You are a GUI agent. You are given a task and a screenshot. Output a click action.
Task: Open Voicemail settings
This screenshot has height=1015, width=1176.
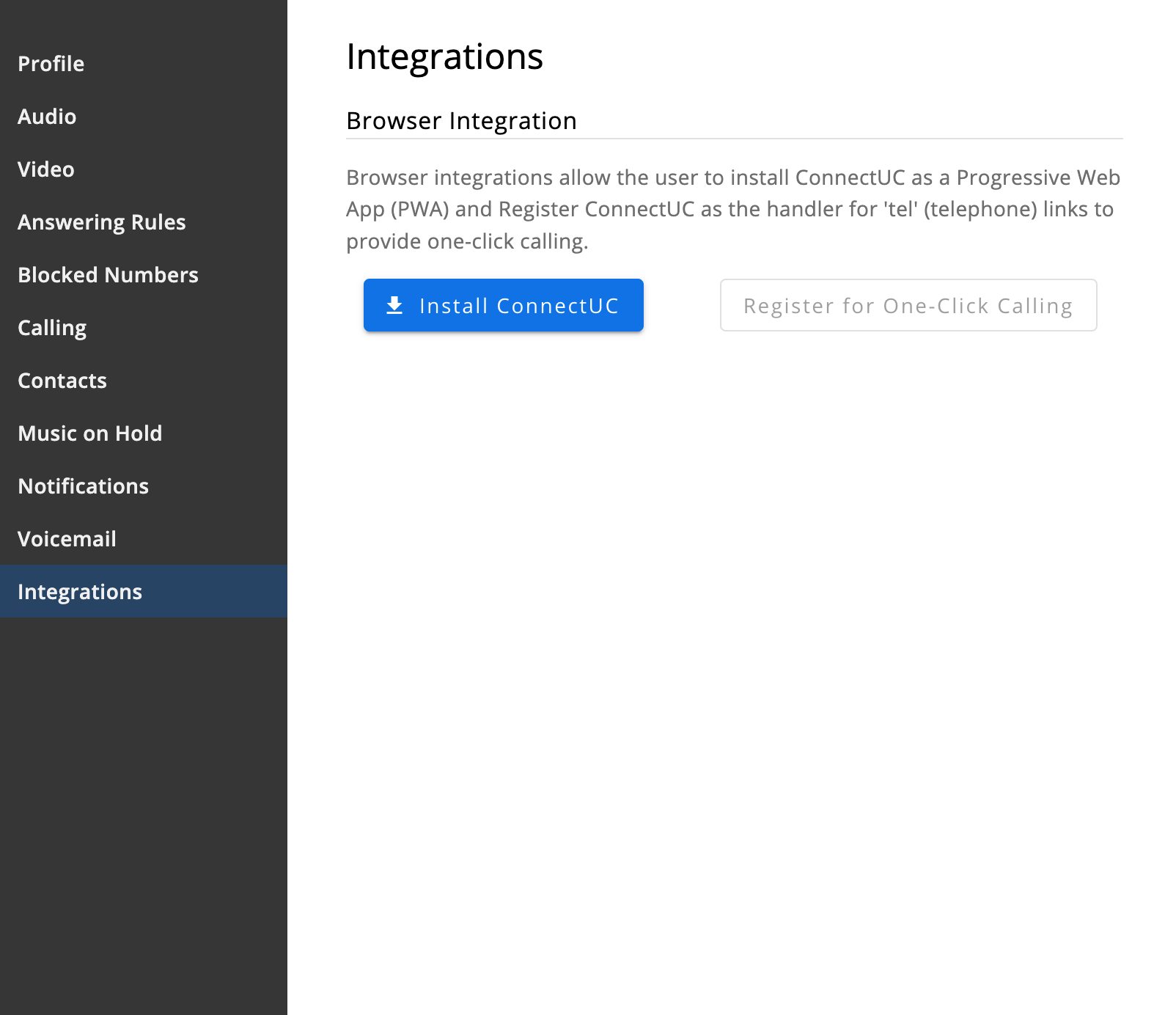[67, 539]
